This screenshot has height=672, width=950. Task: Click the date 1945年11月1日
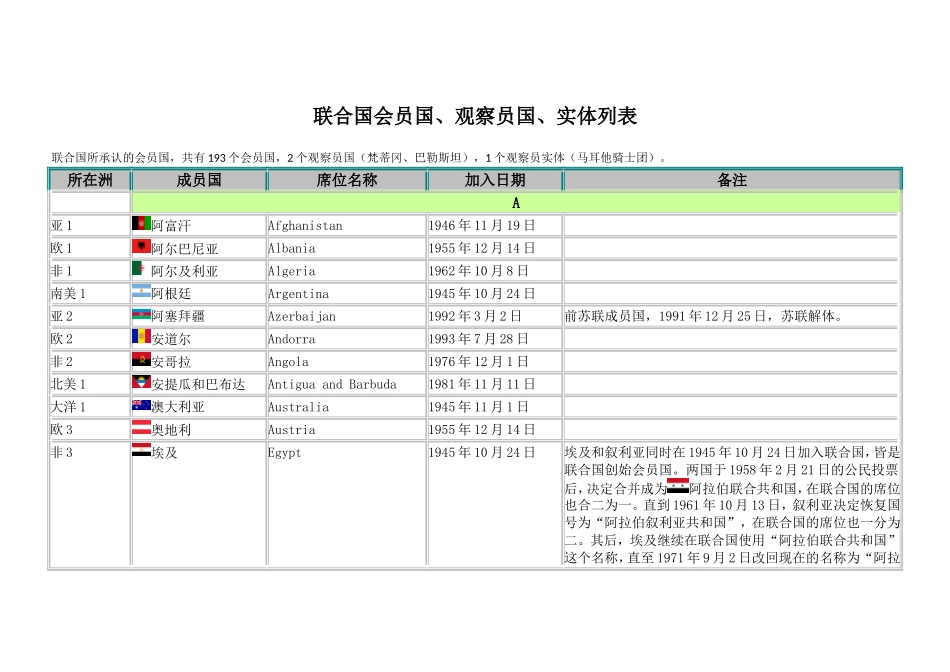point(478,407)
